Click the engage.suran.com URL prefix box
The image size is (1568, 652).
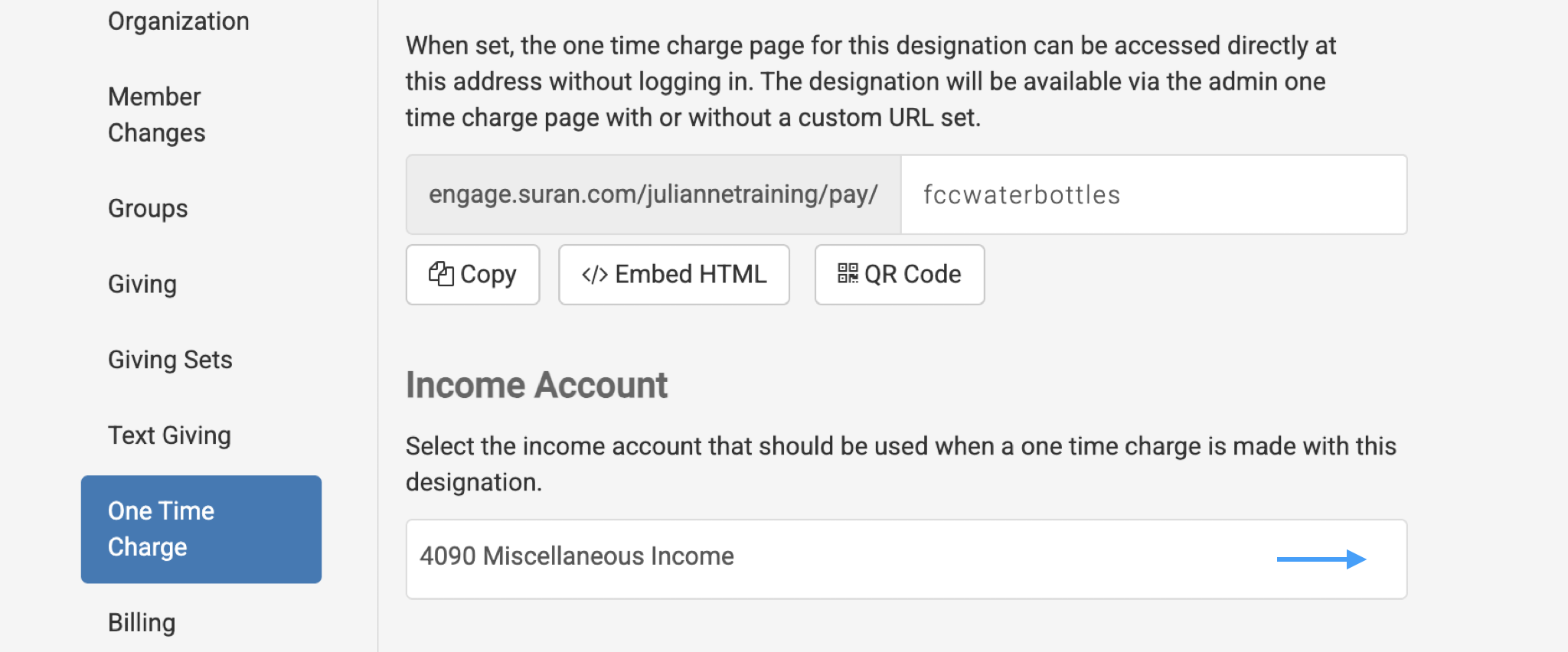pyautogui.click(x=653, y=195)
